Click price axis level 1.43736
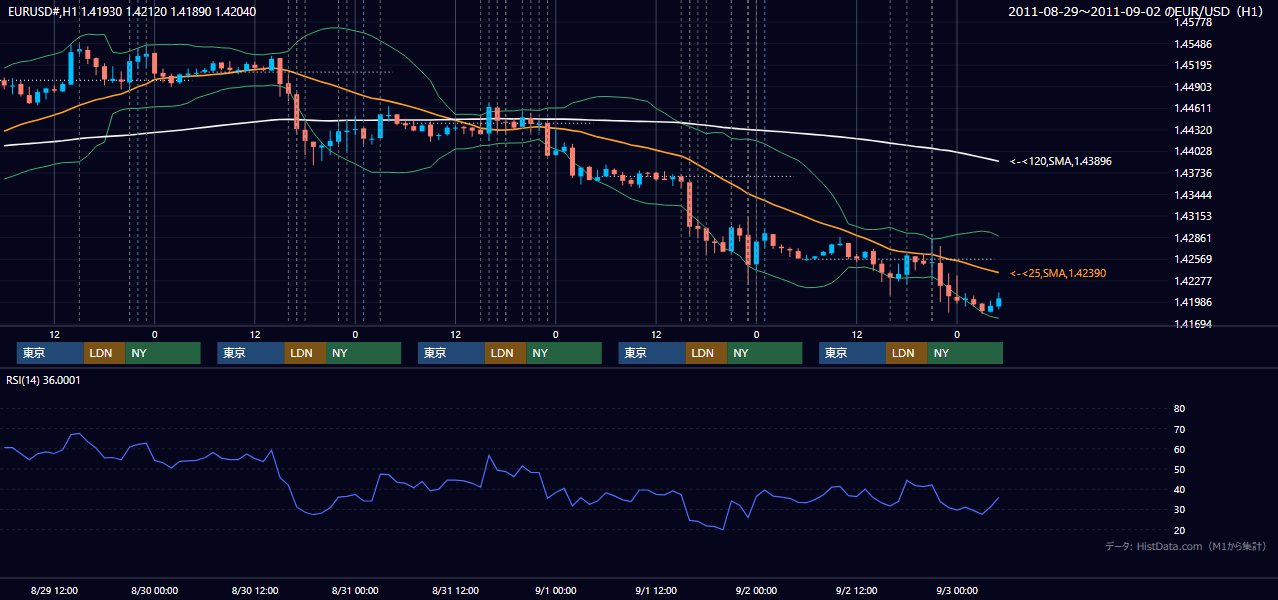 1192,174
